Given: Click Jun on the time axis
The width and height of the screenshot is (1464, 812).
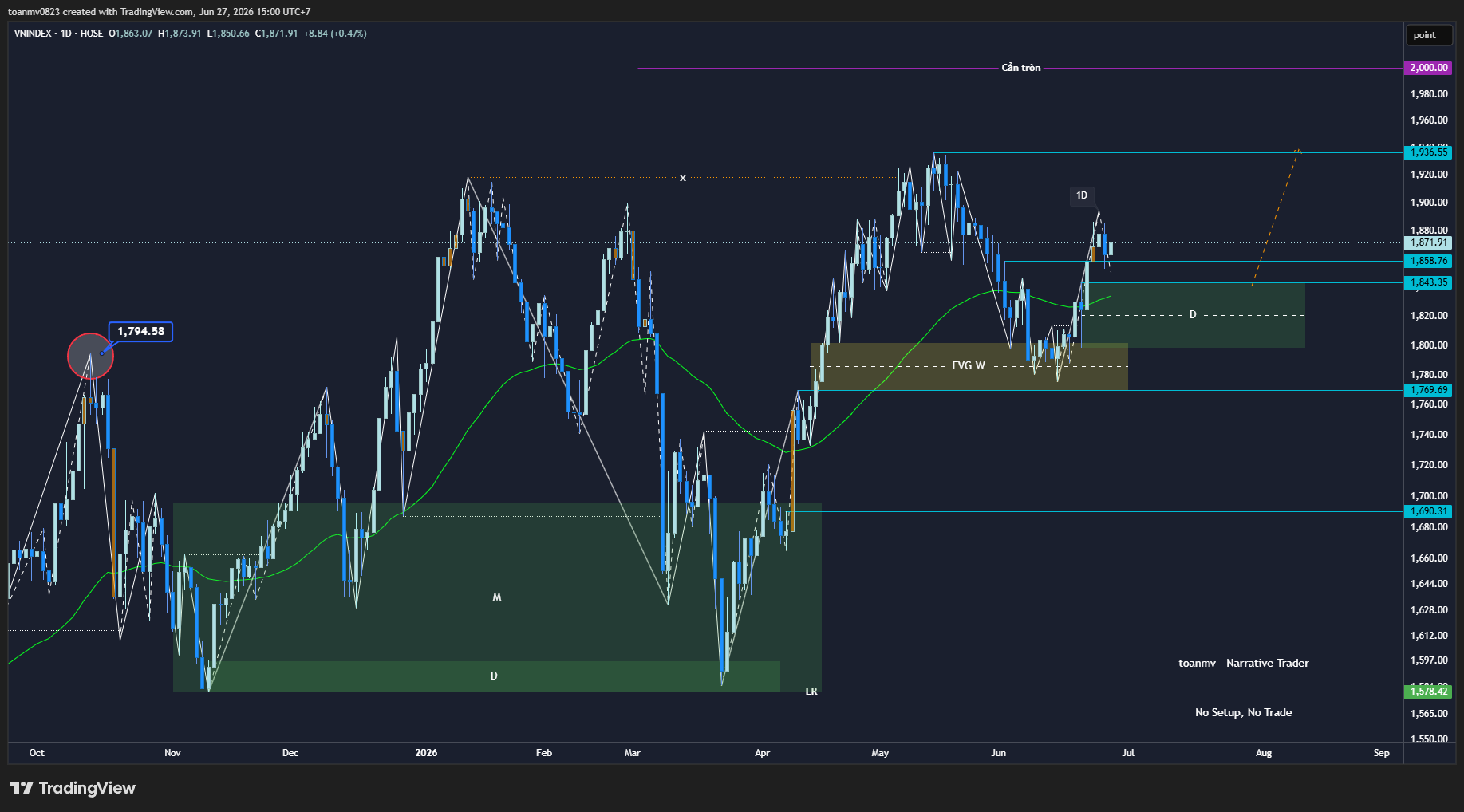Looking at the screenshot, I should click(x=998, y=753).
